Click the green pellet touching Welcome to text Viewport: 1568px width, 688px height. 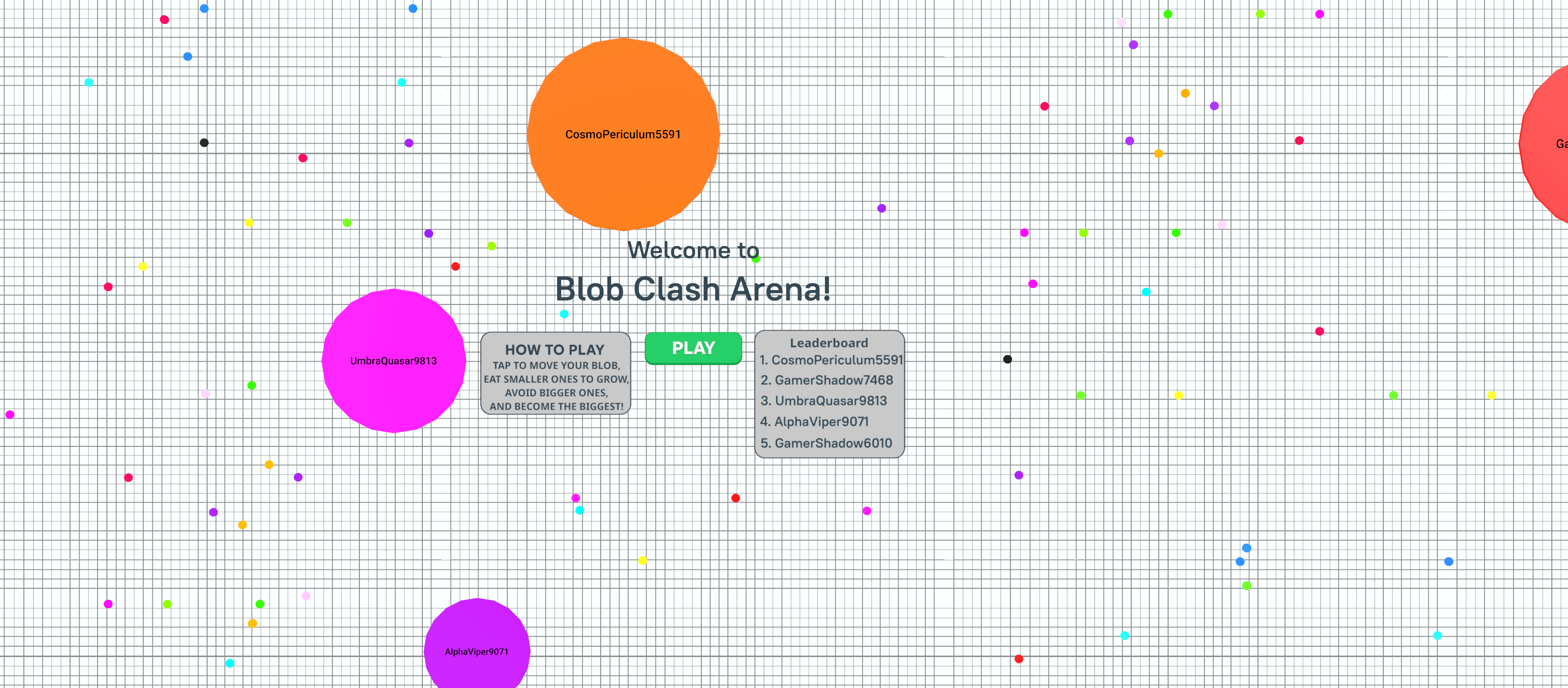757,259
